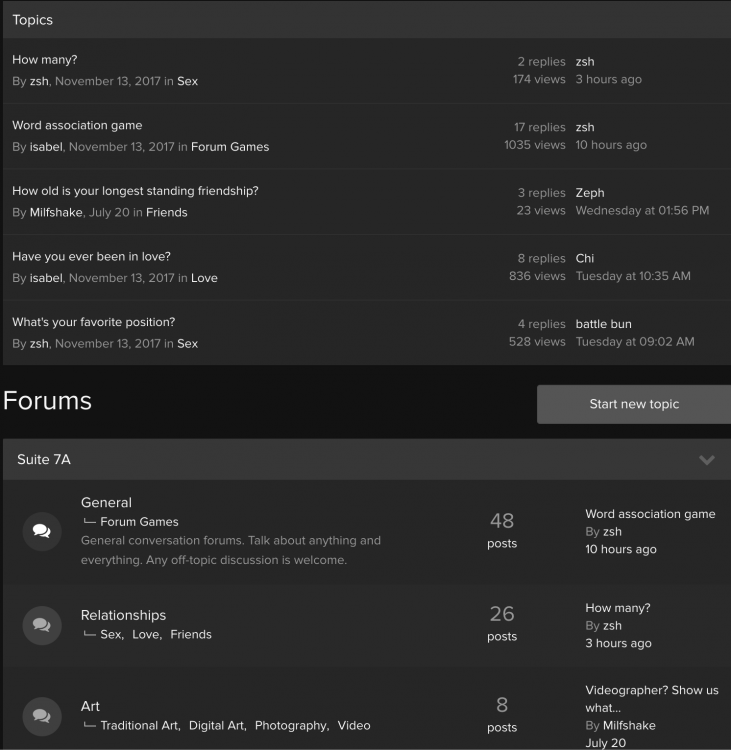Open the Relationships forum heading
This screenshot has height=750, width=731.
click(123, 615)
